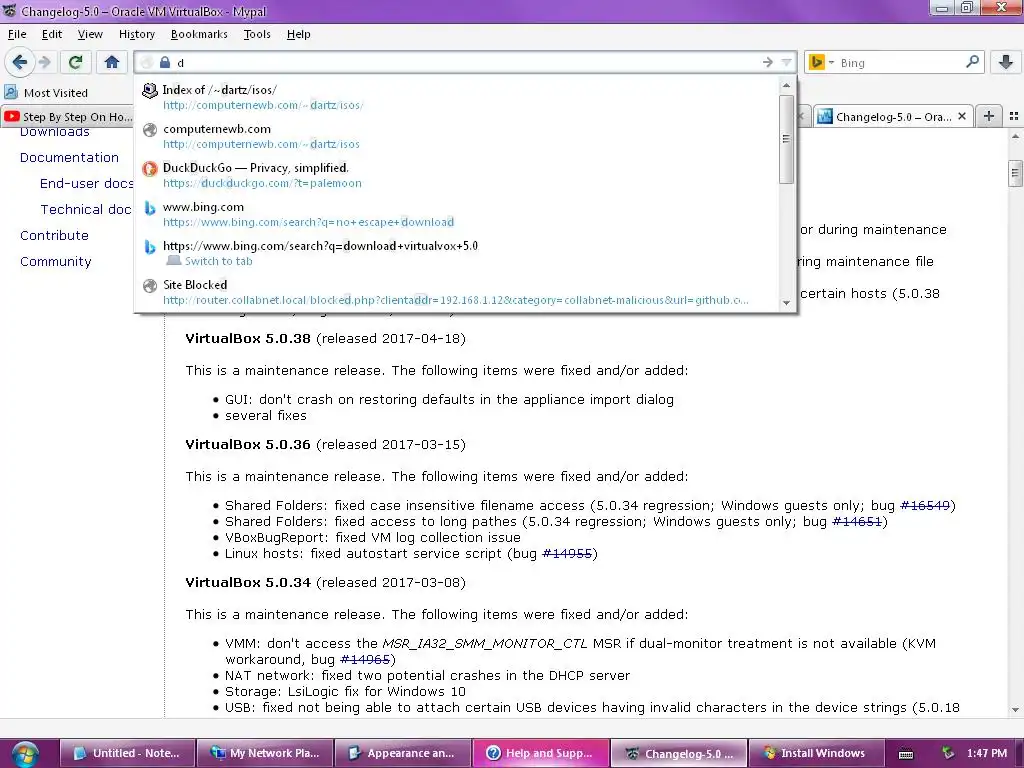Image resolution: width=1024 pixels, height=768 pixels.
Task: Open bug #14651 link
Action: (857, 521)
